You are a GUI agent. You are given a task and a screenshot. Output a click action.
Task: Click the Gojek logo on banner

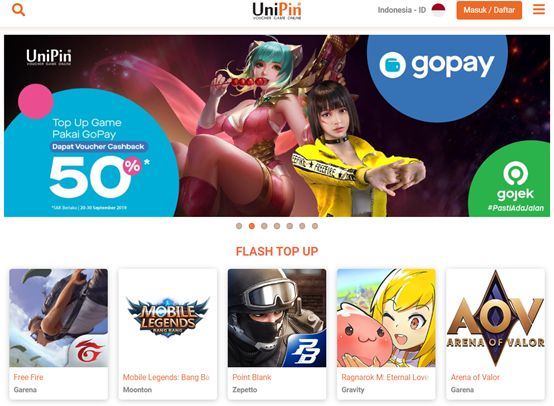click(515, 186)
